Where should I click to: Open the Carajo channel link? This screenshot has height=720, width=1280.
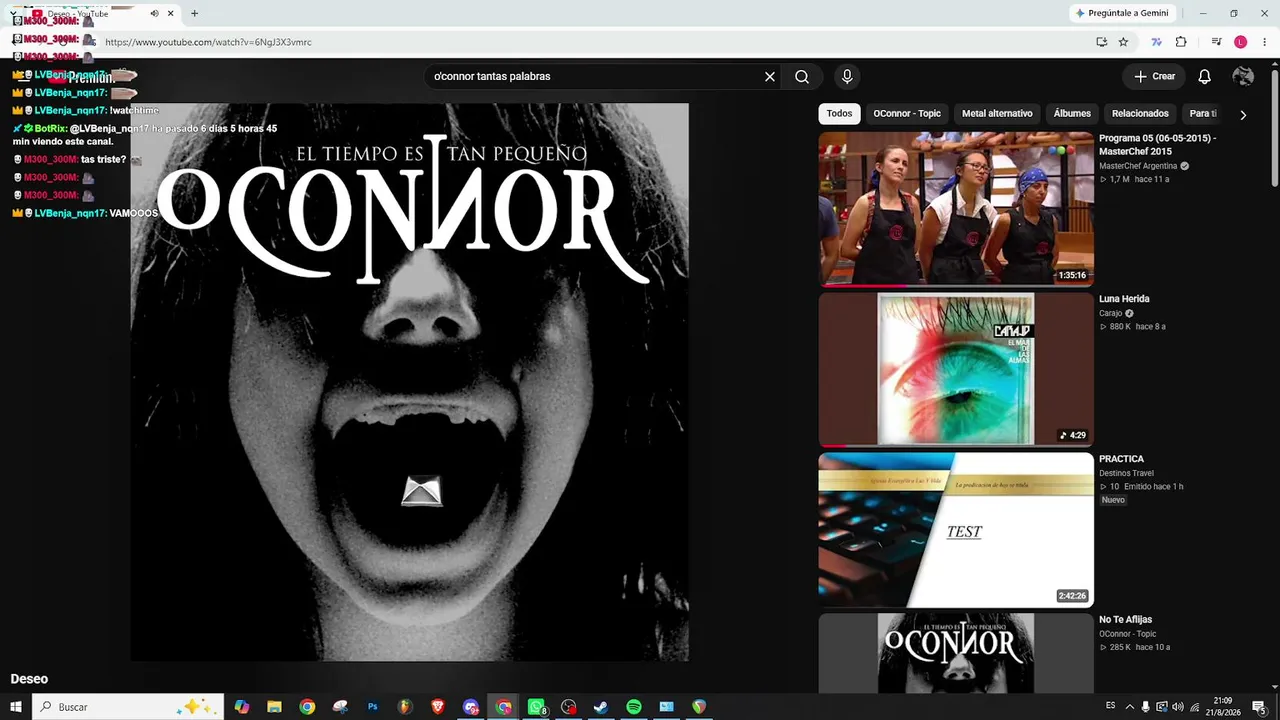pos(1111,313)
